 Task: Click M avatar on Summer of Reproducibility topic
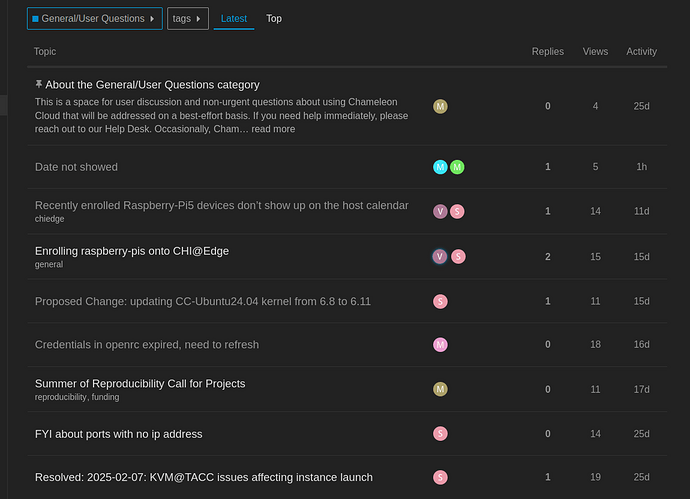point(440,389)
